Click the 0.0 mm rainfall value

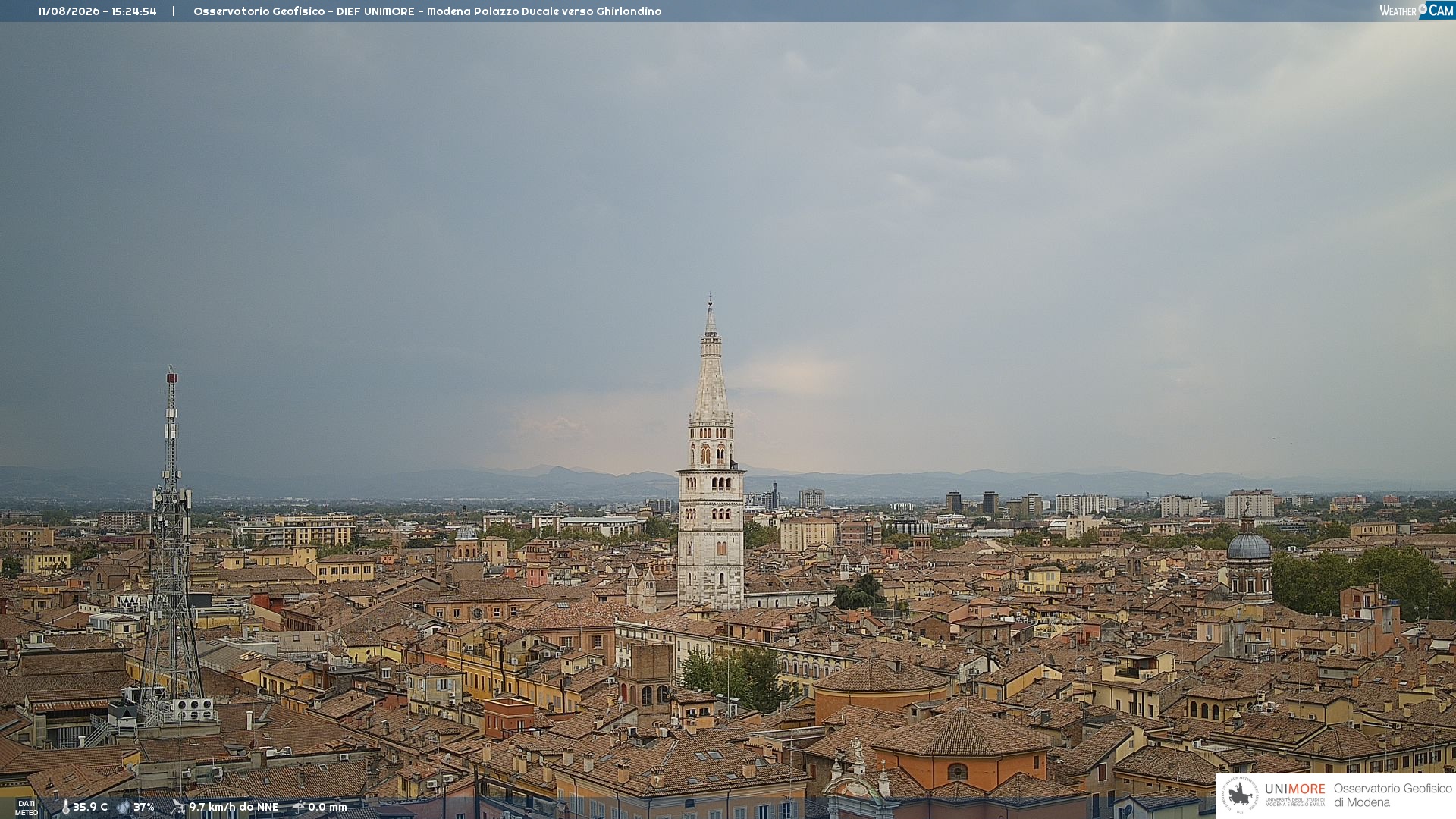(328, 808)
